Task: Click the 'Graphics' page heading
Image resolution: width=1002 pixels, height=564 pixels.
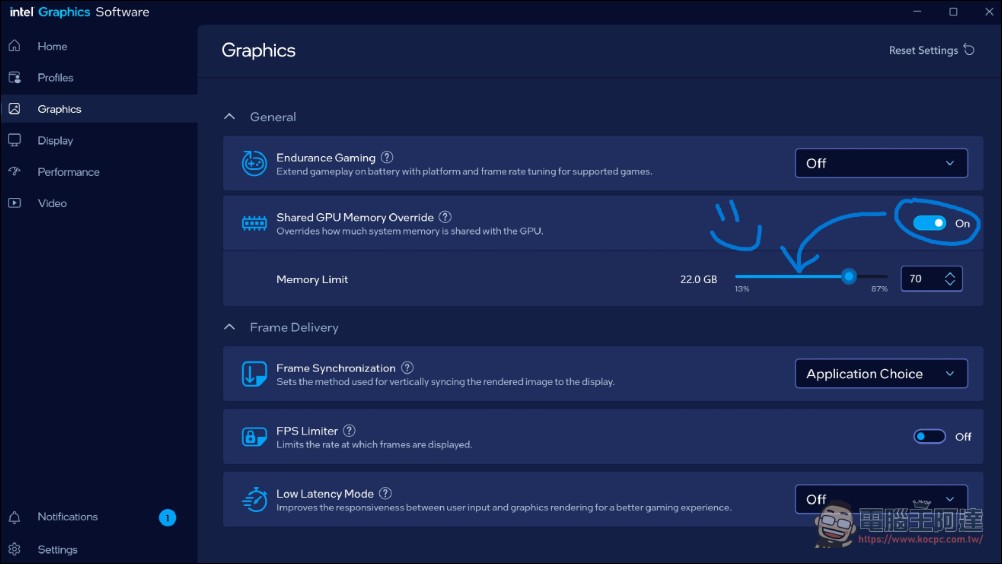Action: (x=258, y=50)
